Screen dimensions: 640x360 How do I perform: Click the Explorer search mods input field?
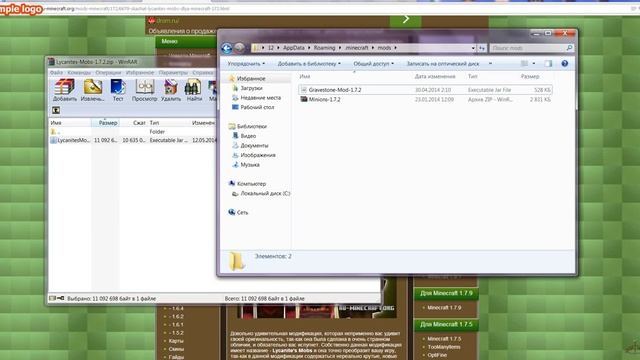528,48
